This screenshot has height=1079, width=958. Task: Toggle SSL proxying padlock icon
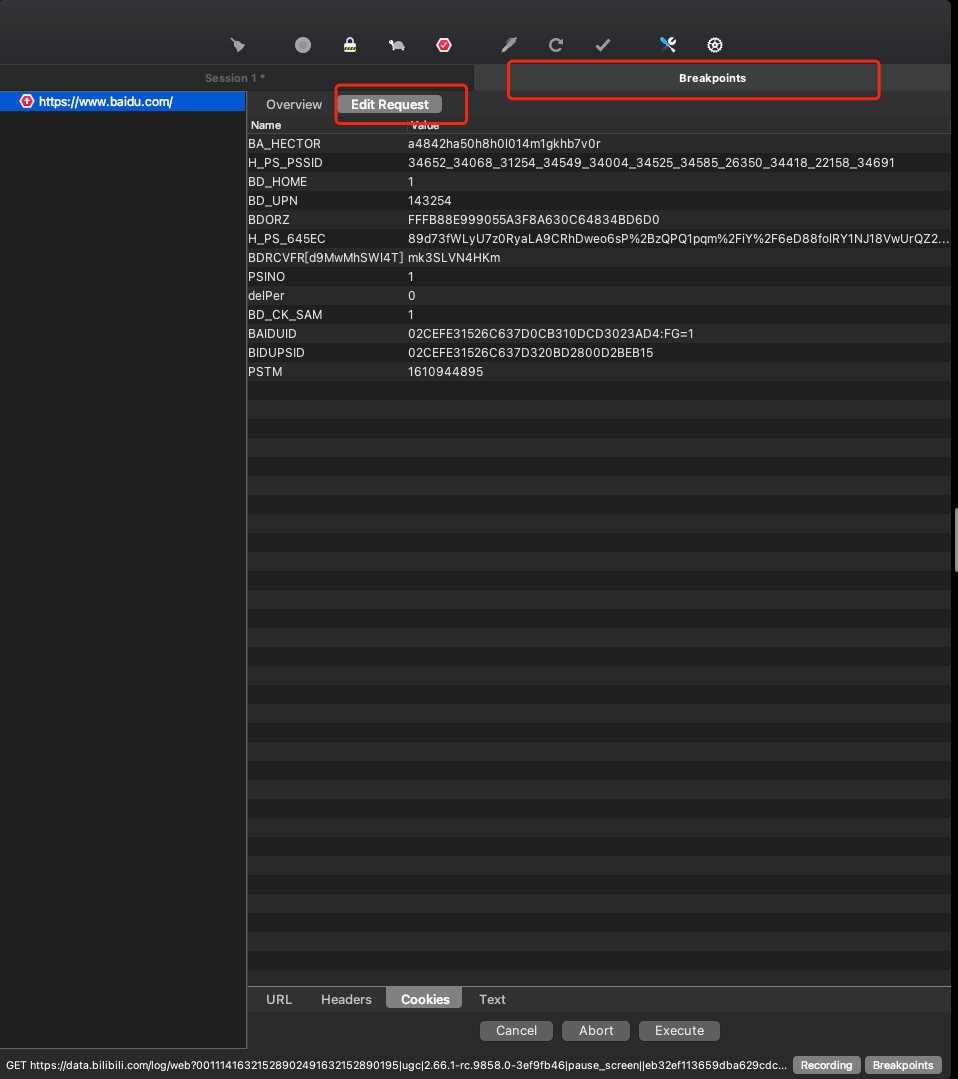tap(350, 45)
